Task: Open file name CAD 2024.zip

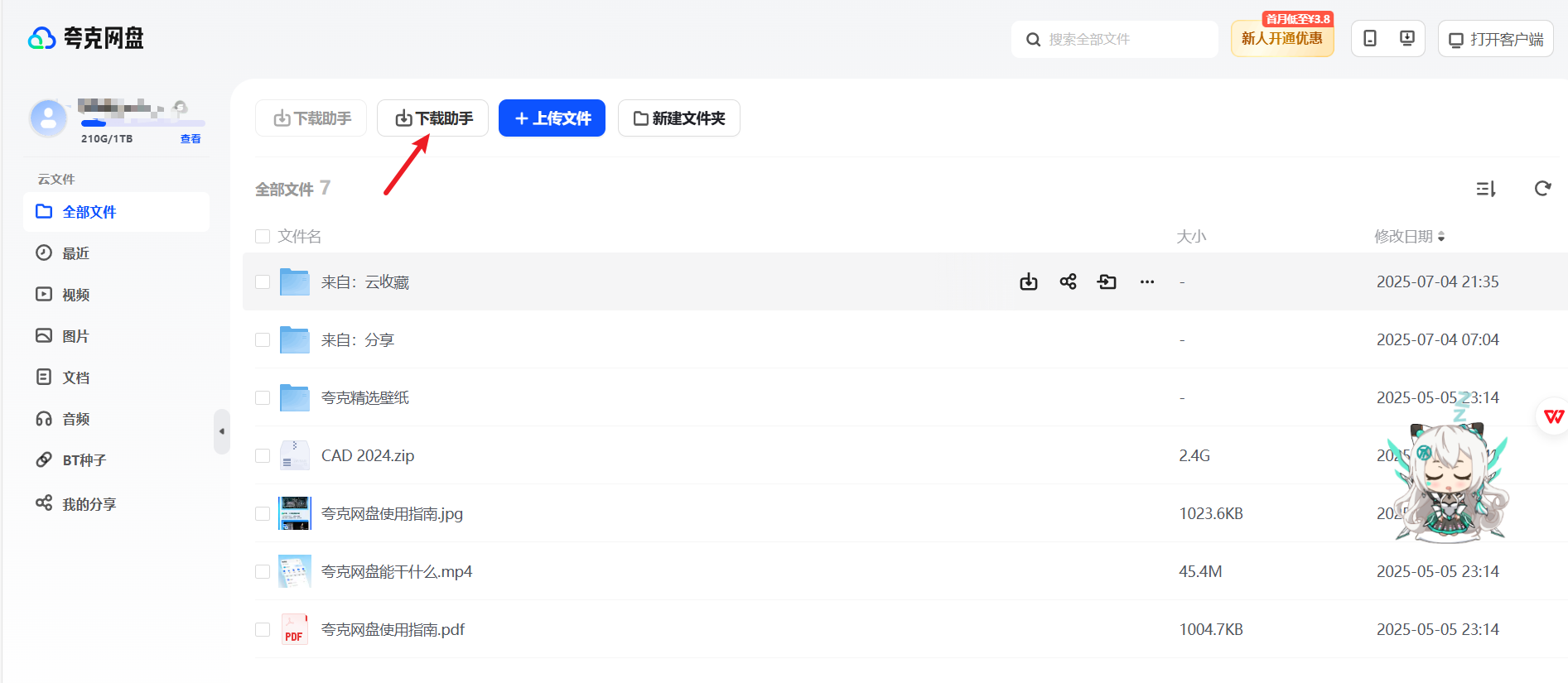Action: pos(368,455)
